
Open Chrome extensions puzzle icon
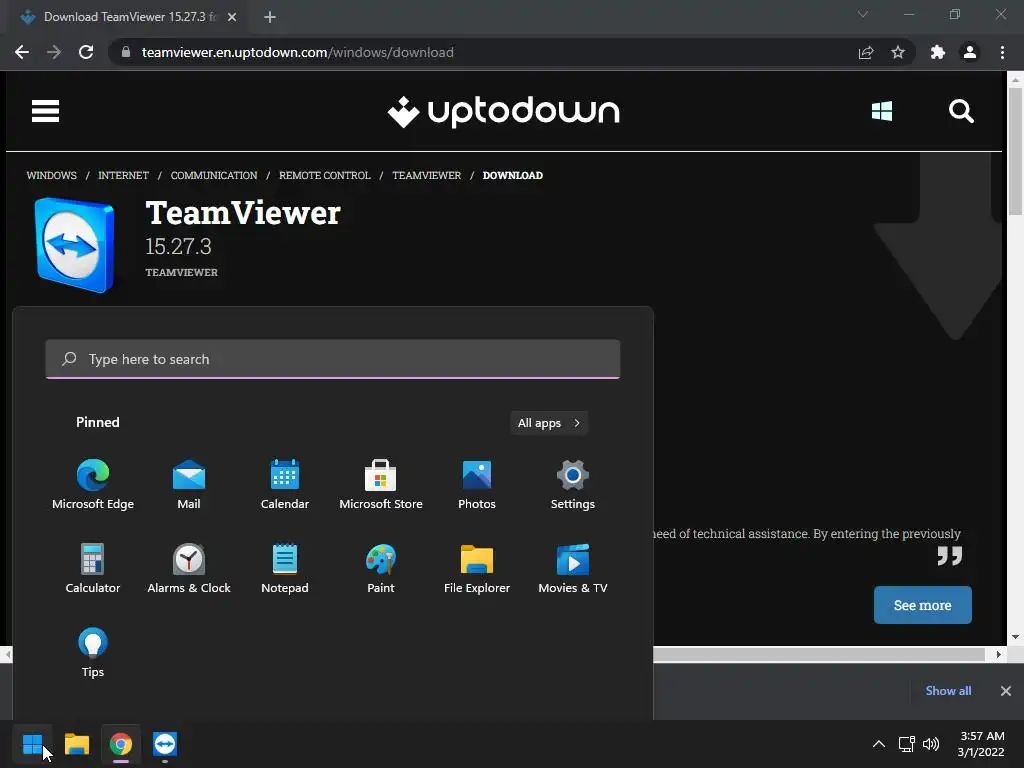click(938, 52)
